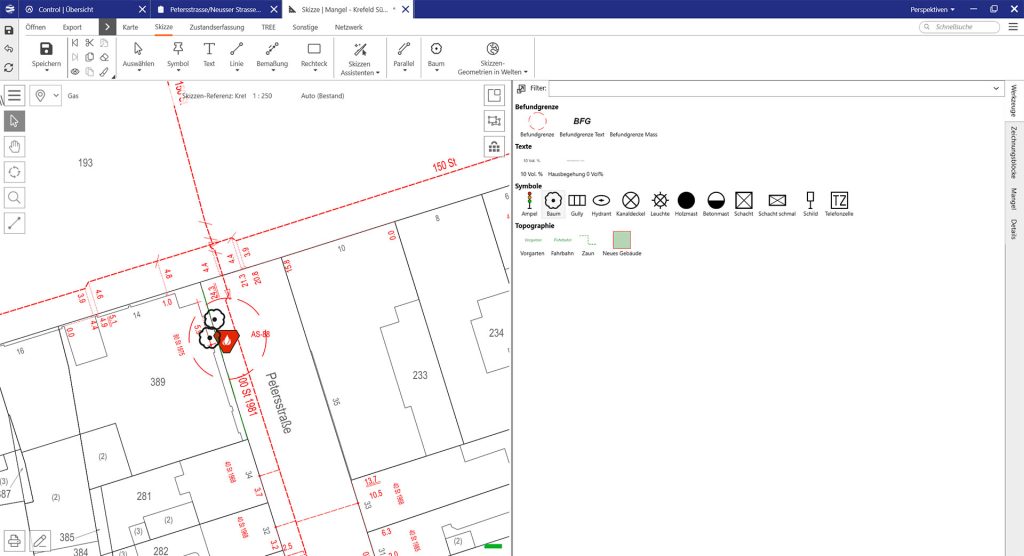Select the Hydrant symbol in the palette
The width and height of the screenshot is (1024, 556).
click(603, 201)
